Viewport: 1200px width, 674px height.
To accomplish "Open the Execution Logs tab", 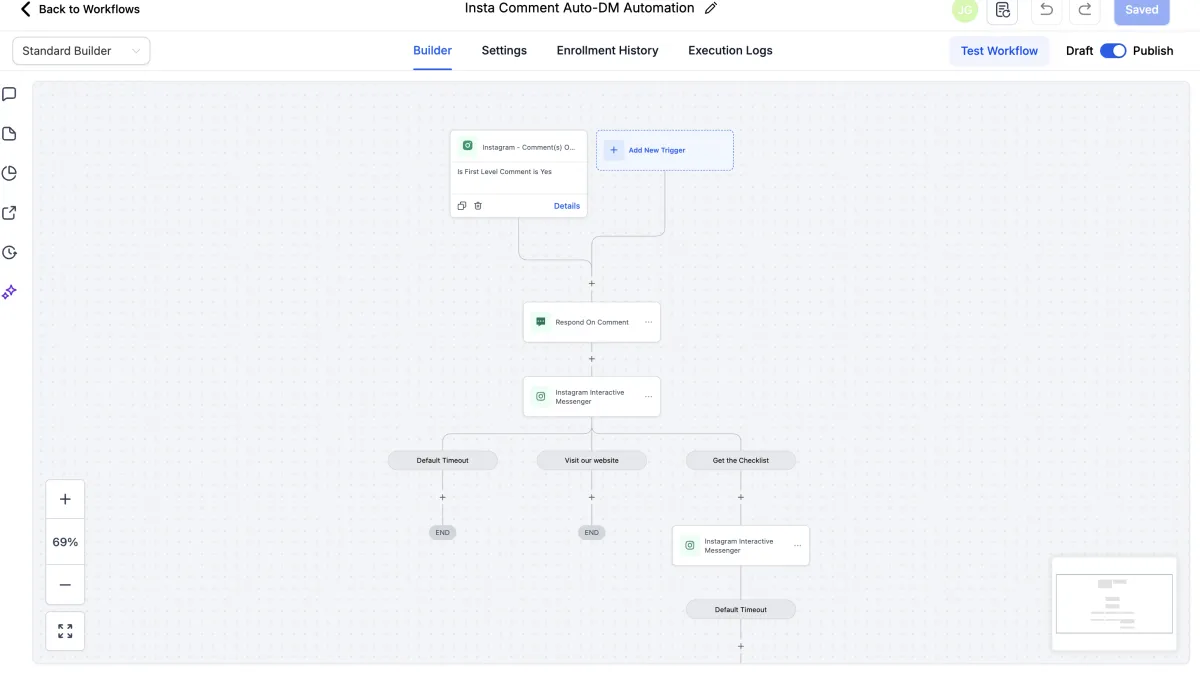I will click(x=730, y=51).
